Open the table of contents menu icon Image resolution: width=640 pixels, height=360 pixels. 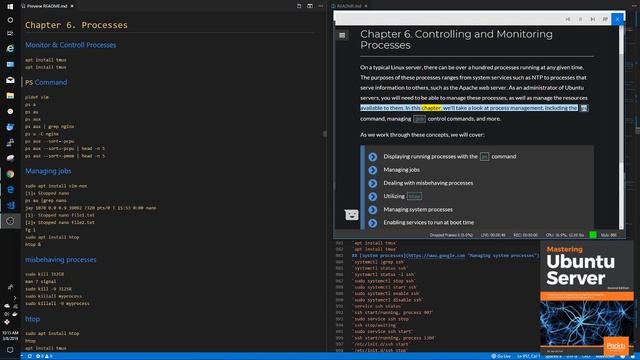[342, 36]
